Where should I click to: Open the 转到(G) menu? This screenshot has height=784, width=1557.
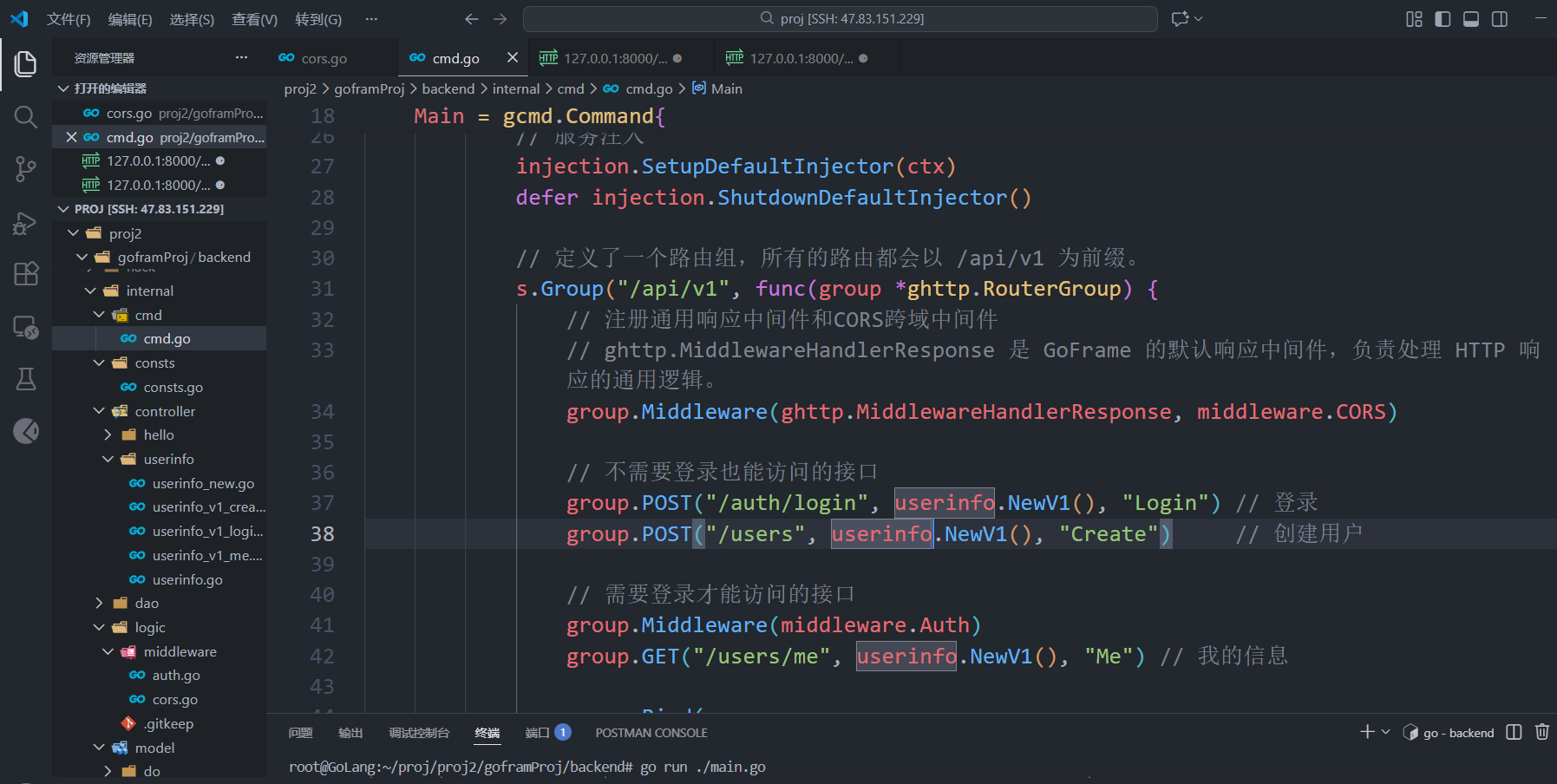point(318,19)
